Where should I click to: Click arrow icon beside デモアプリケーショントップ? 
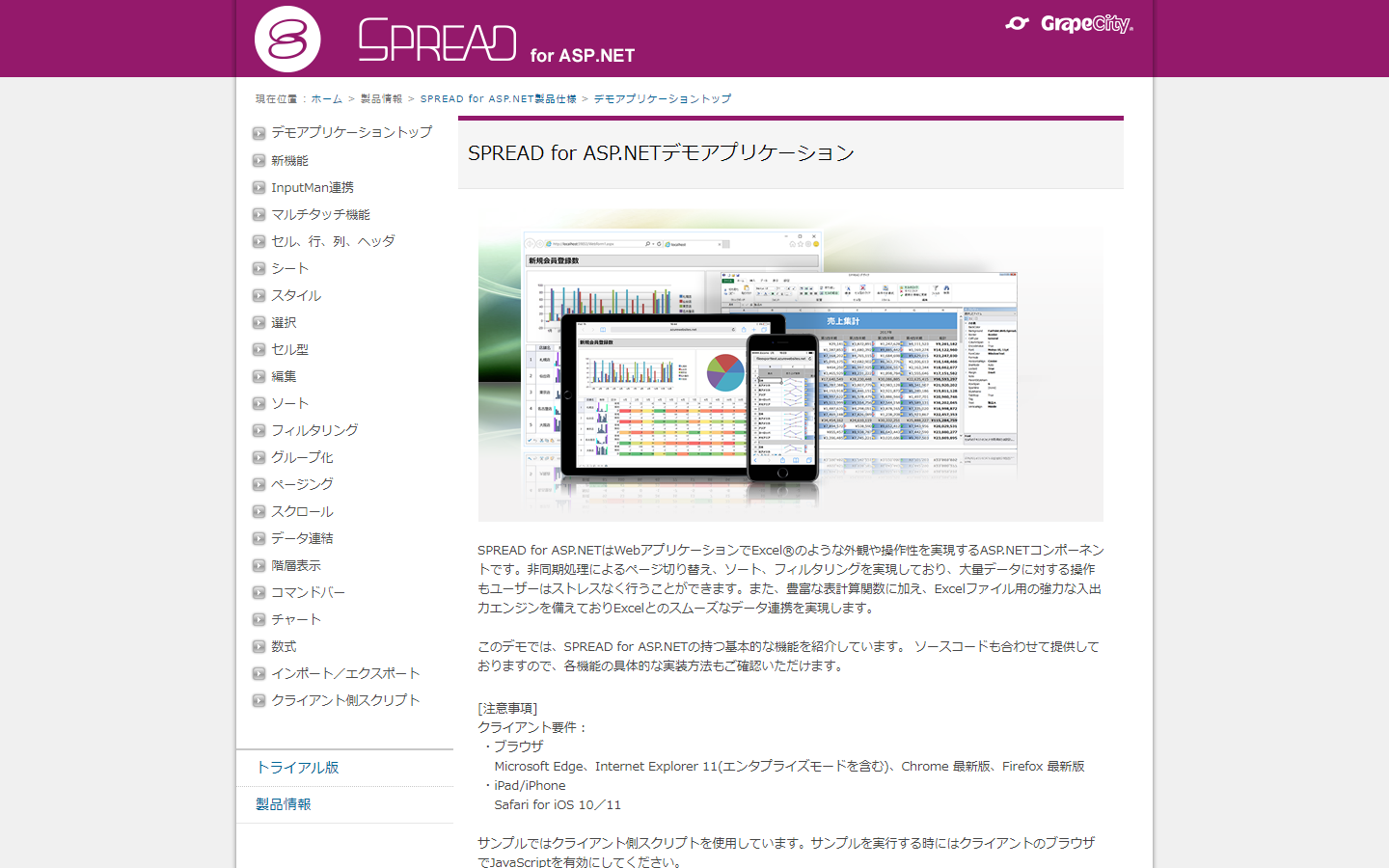(x=259, y=133)
